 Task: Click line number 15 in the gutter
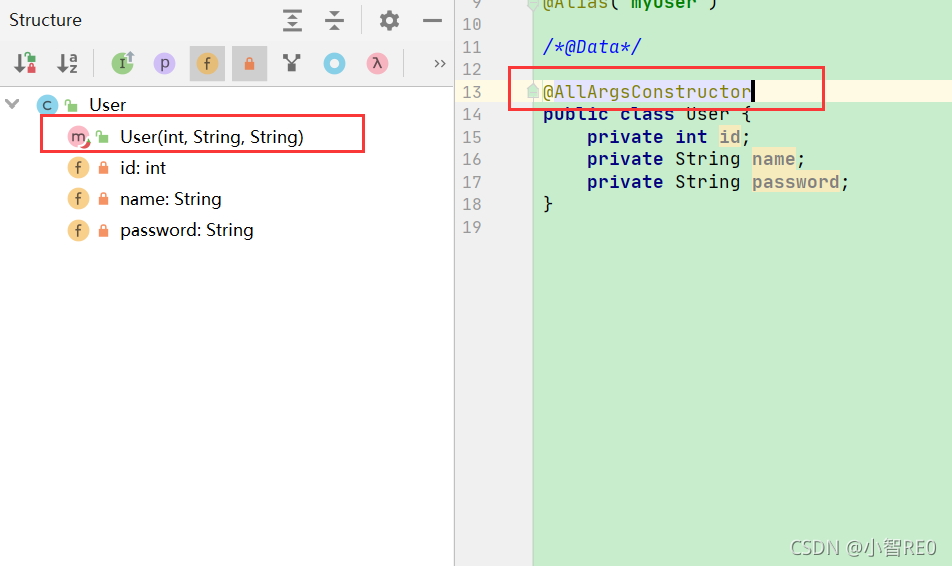[x=472, y=137]
